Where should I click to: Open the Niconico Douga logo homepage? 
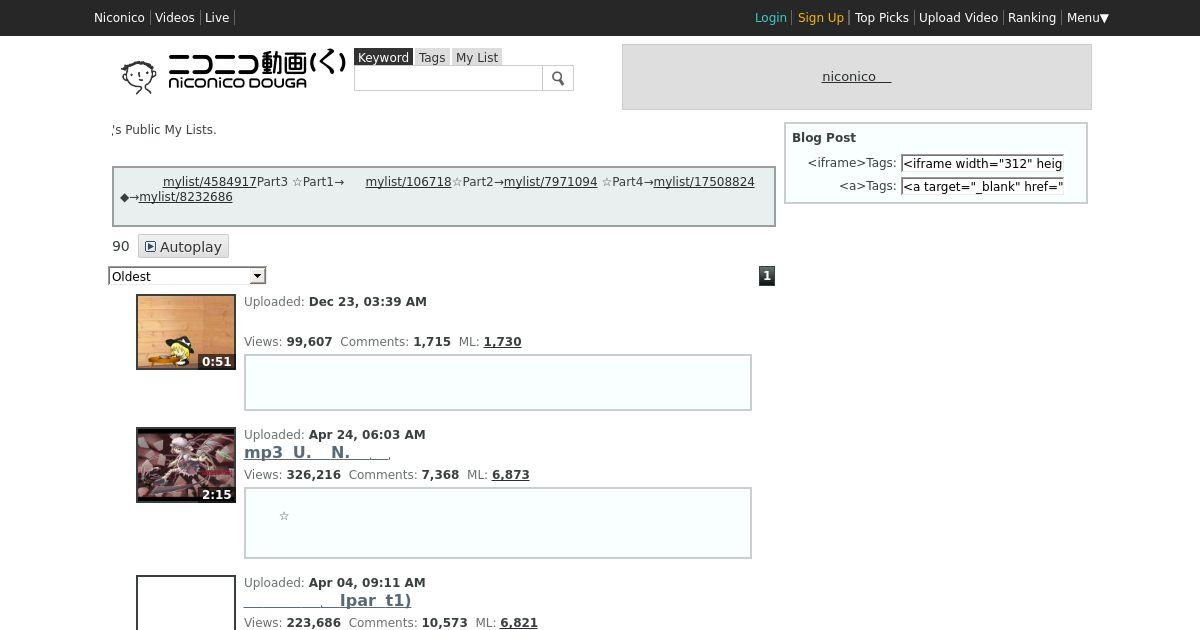(233, 72)
